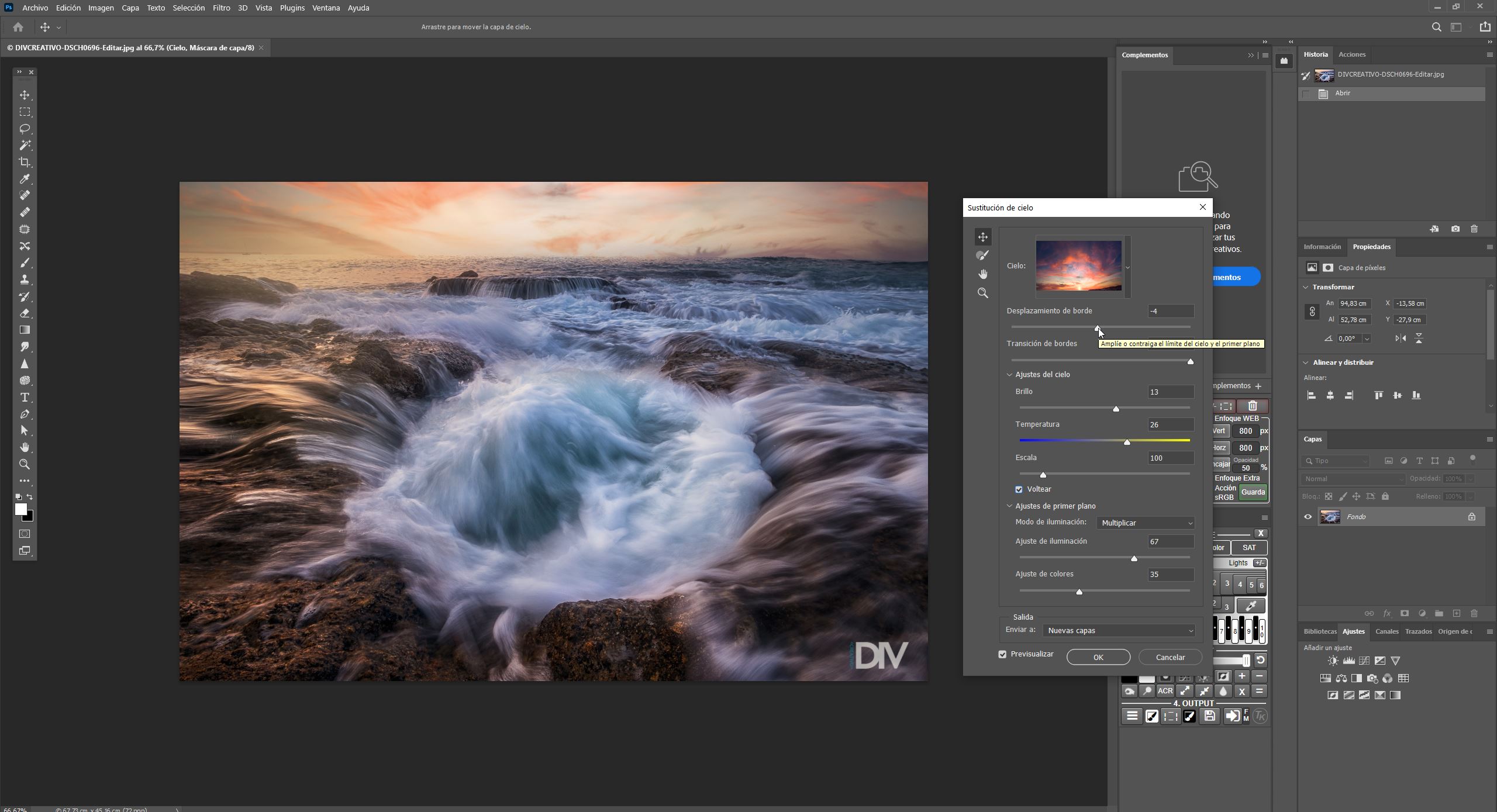
Task: Open the Modo de iluminación dropdown
Action: click(x=1145, y=523)
